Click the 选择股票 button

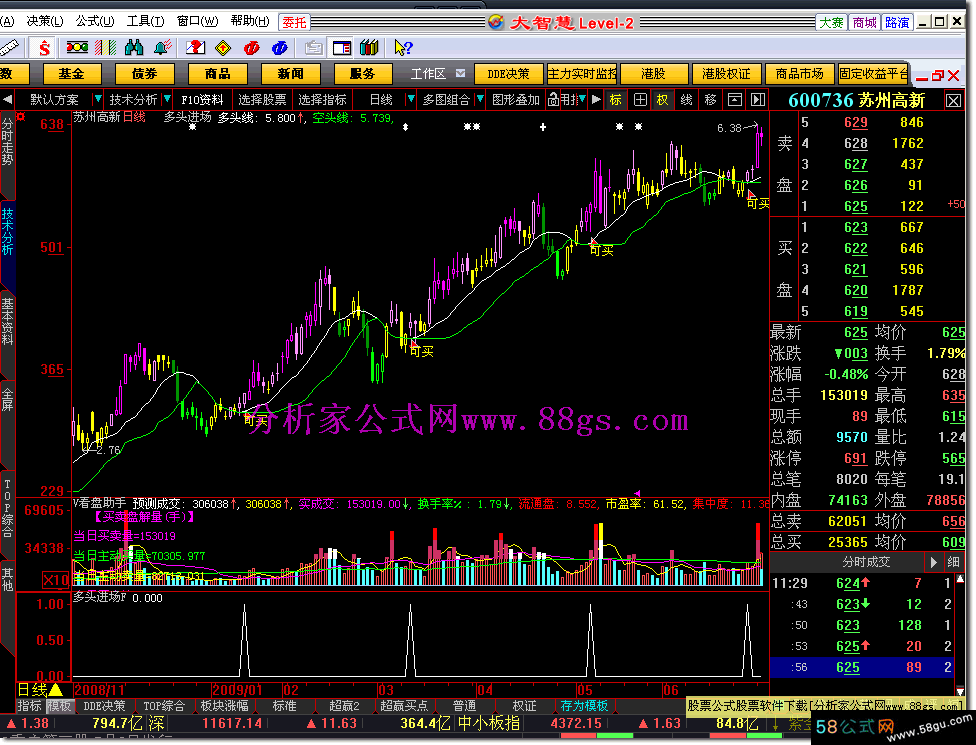tap(262, 100)
